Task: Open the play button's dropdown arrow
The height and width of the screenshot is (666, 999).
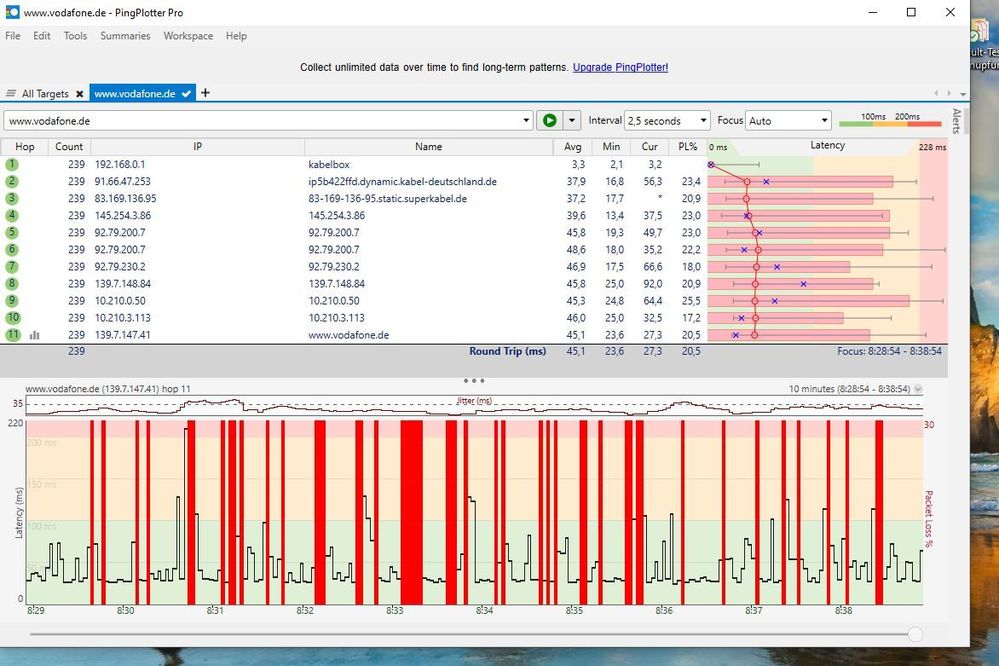Action: (x=572, y=119)
